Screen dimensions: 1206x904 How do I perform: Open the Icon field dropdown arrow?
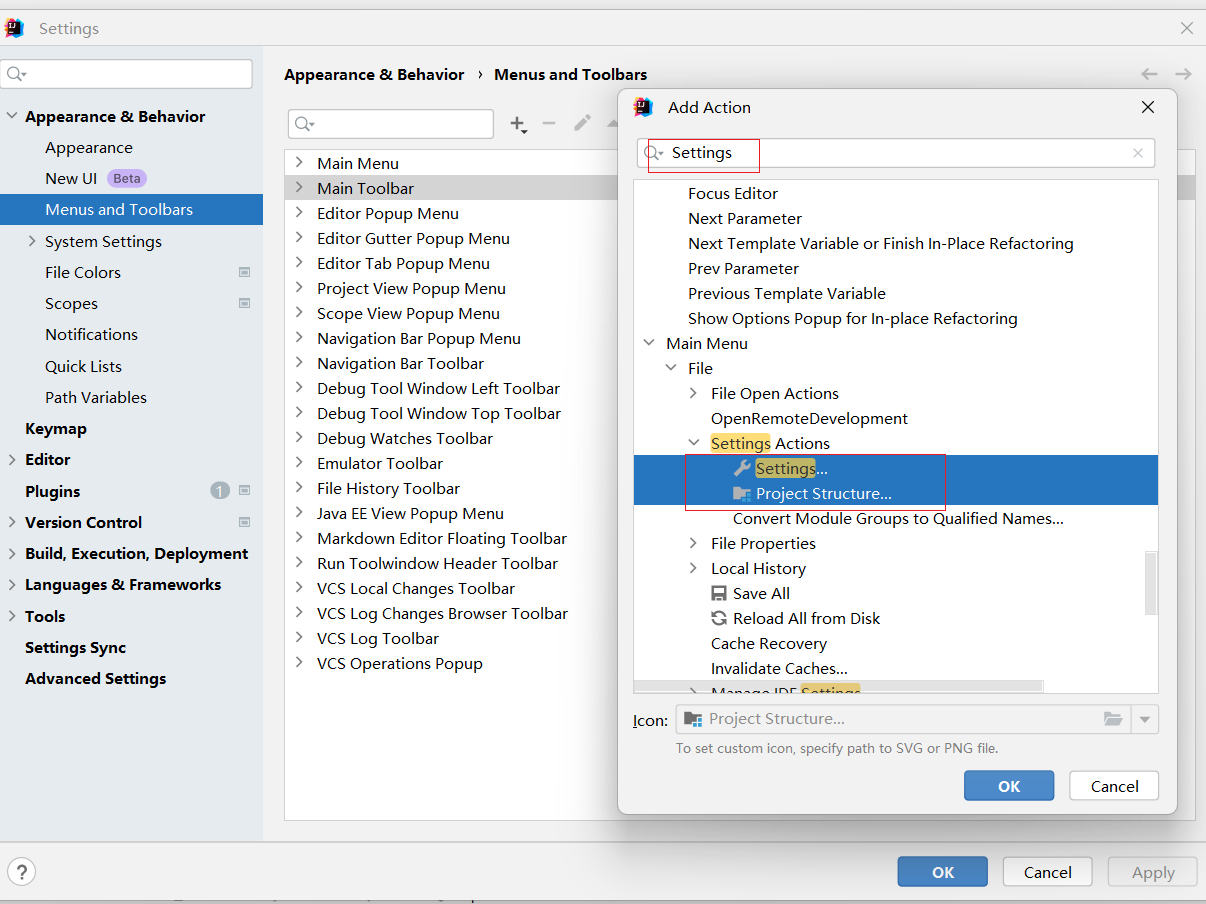click(x=1145, y=718)
